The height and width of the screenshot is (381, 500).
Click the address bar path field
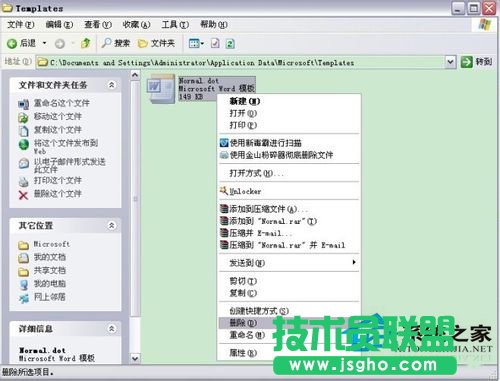tap(241, 62)
